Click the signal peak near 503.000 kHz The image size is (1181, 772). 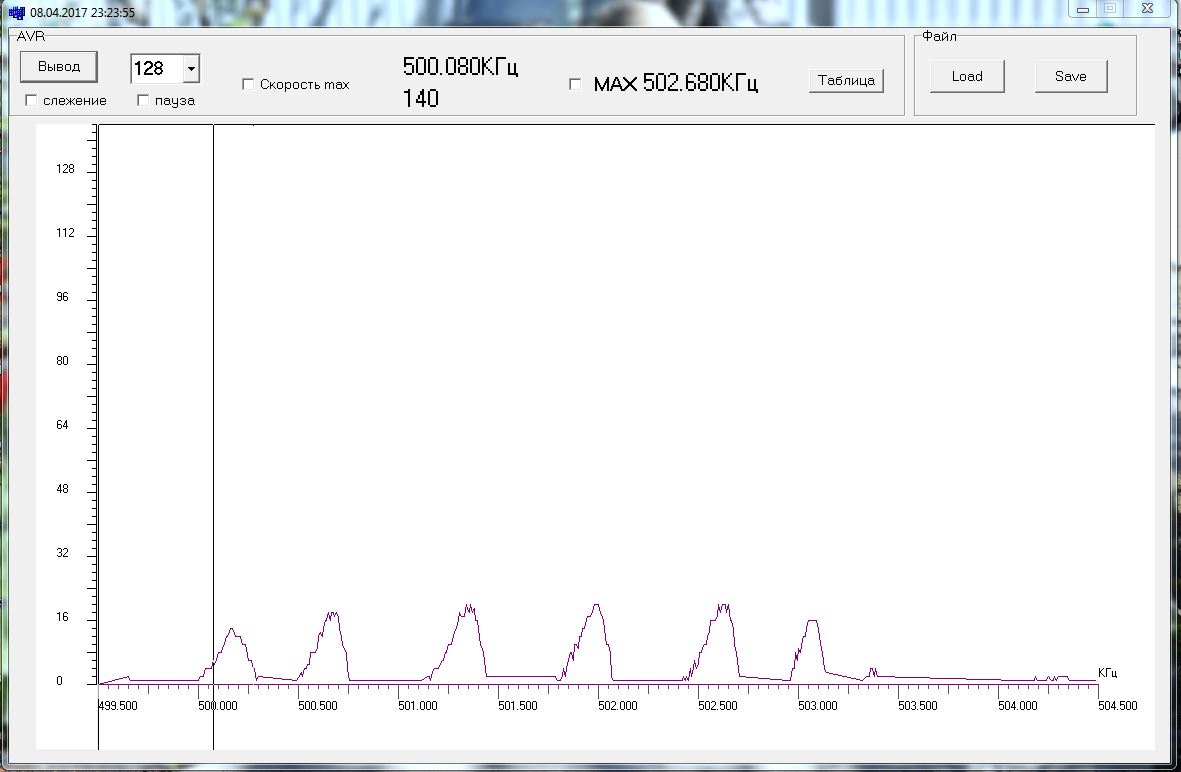(812, 622)
